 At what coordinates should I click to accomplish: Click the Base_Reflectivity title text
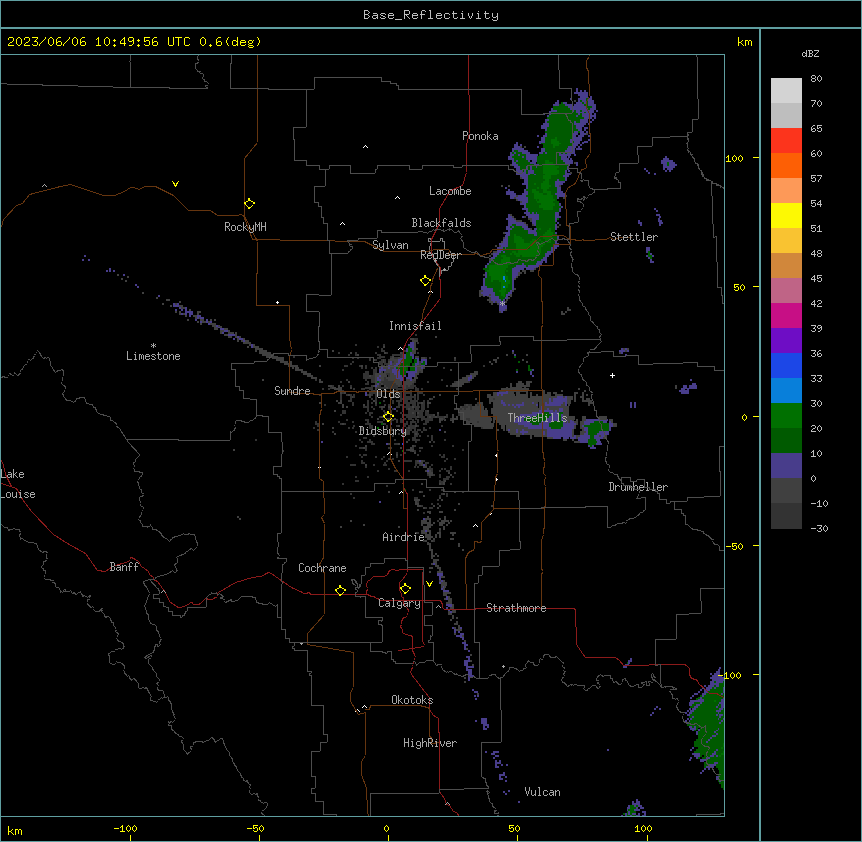pyautogui.click(x=431, y=15)
